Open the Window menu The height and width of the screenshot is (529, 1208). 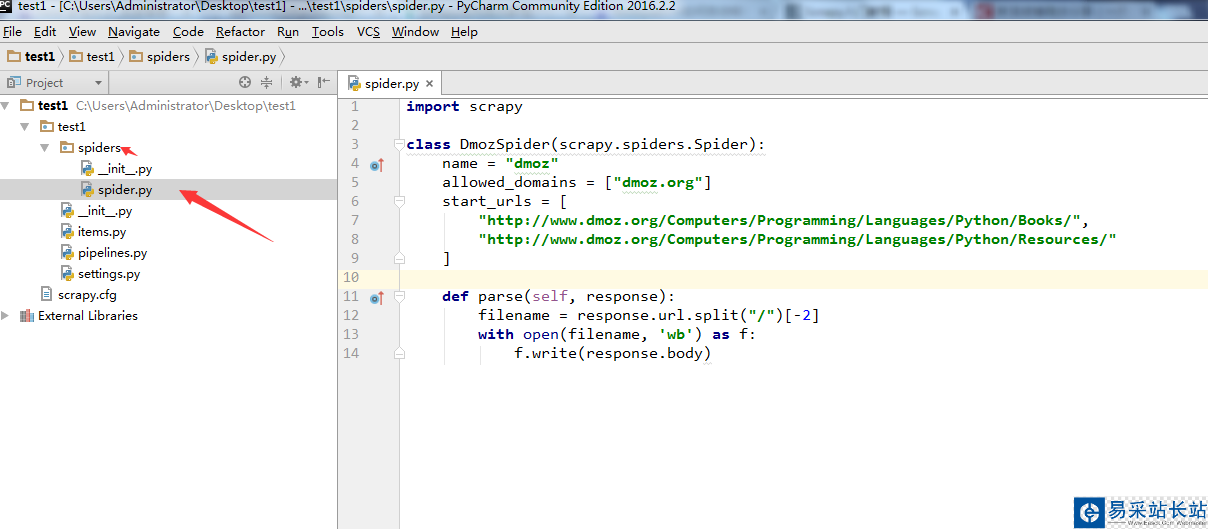(x=416, y=32)
